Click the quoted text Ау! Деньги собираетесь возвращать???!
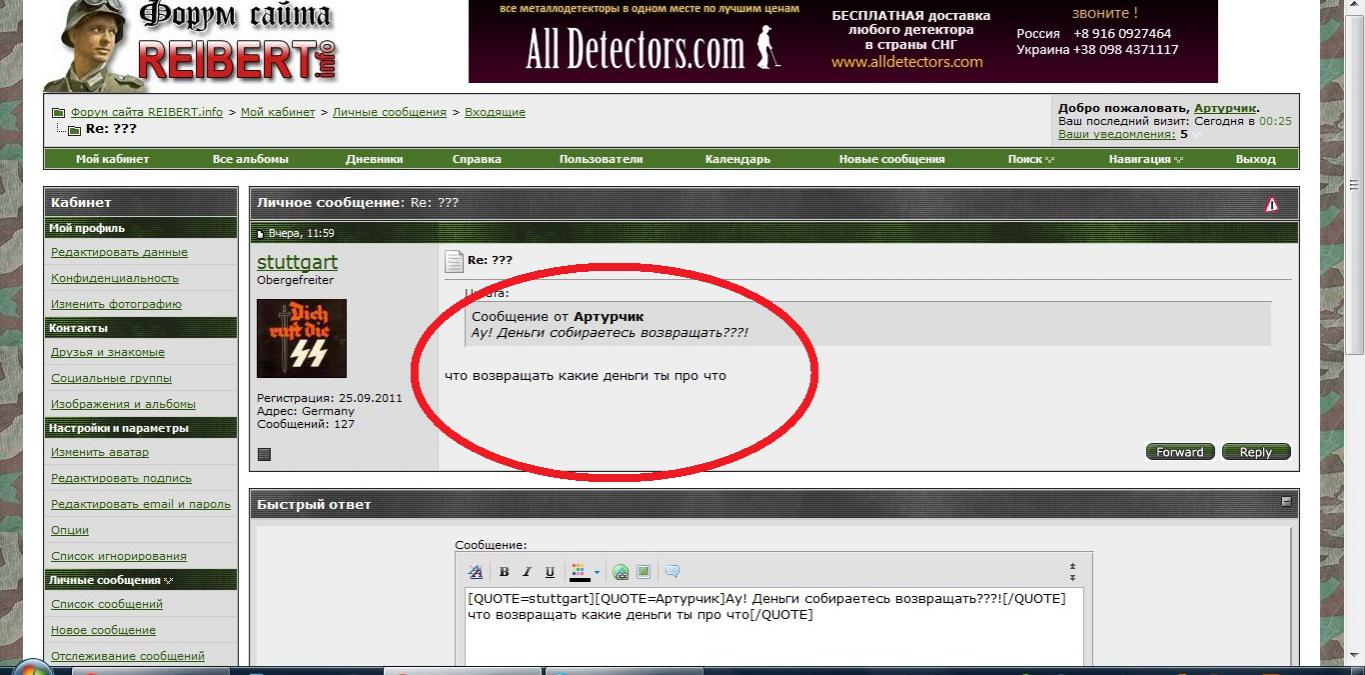Viewport: 1365px width, 675px height. [610, 331]
